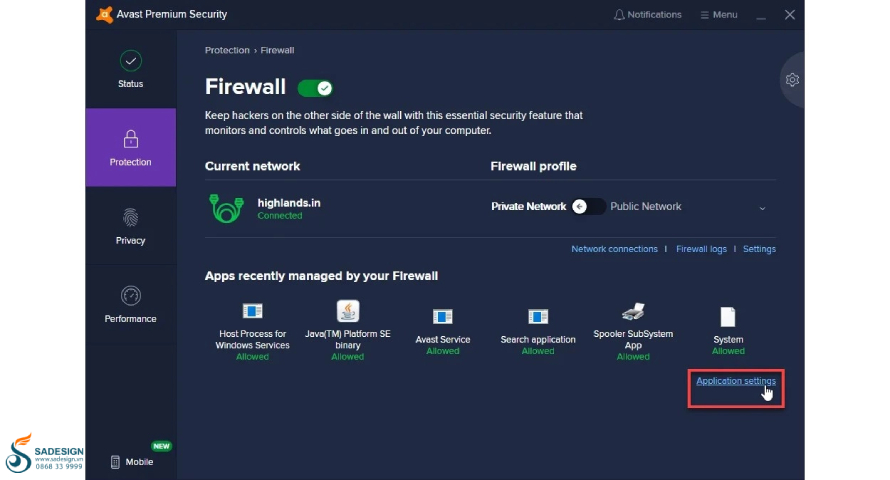Switch firewall profile toggle to Public Network
The width and height of the screenshot is (890, 480).
pyautogui.click(x=587, y=207)
